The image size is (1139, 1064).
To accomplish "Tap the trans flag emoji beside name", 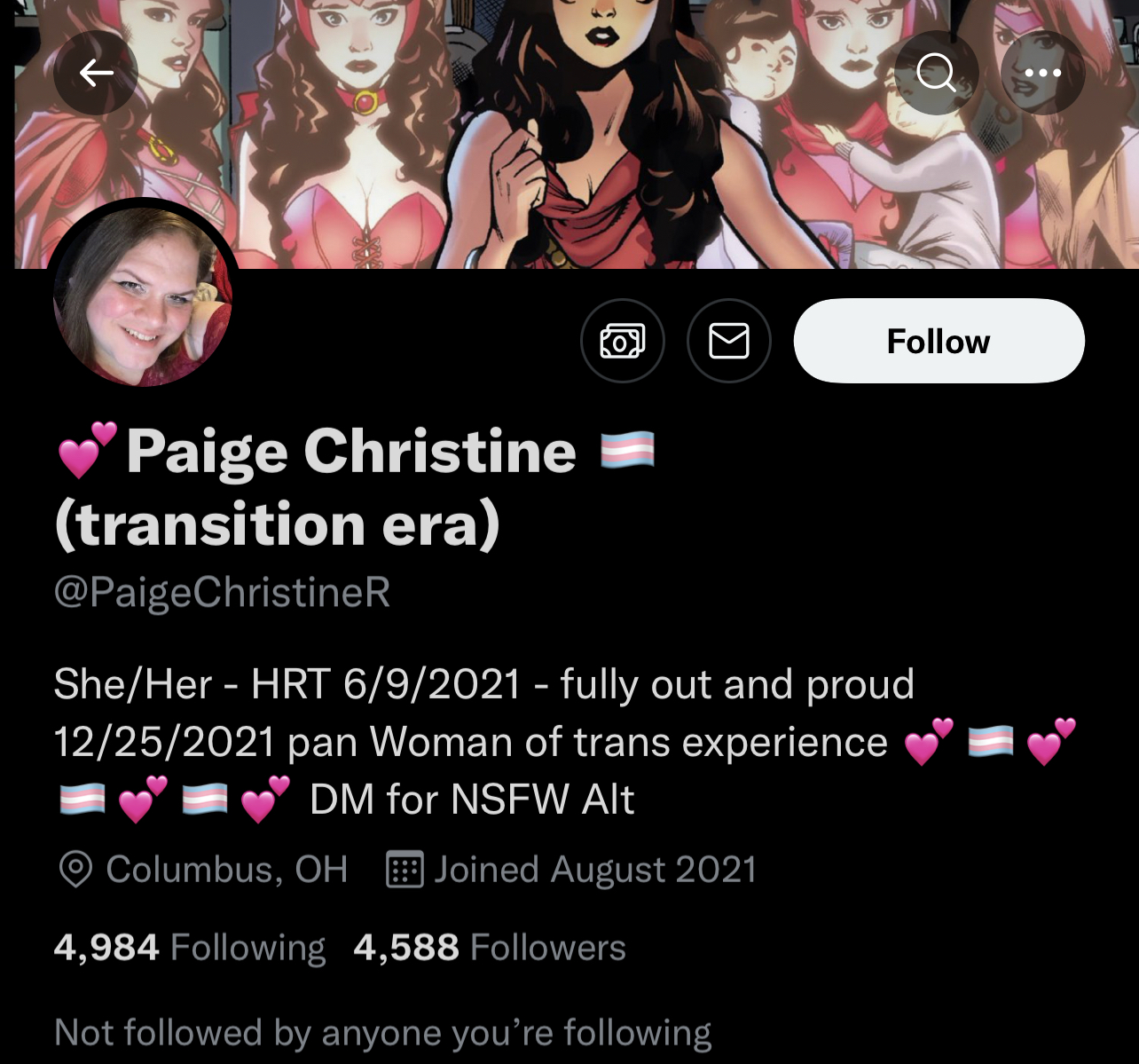I will 628,450.
